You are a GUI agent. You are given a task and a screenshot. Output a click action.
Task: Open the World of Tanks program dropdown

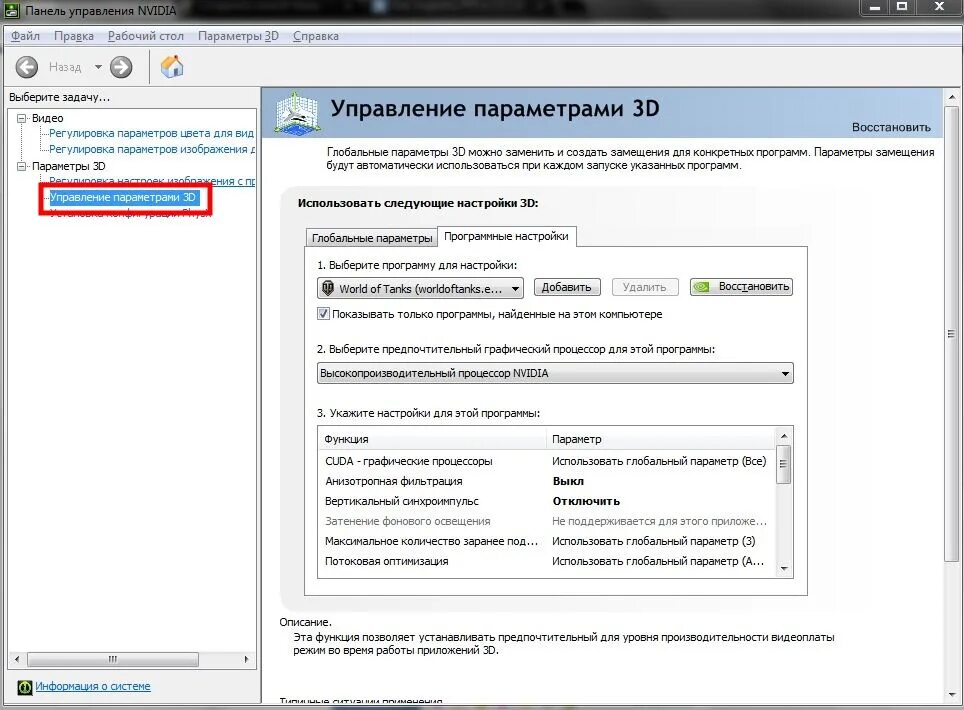421,288
